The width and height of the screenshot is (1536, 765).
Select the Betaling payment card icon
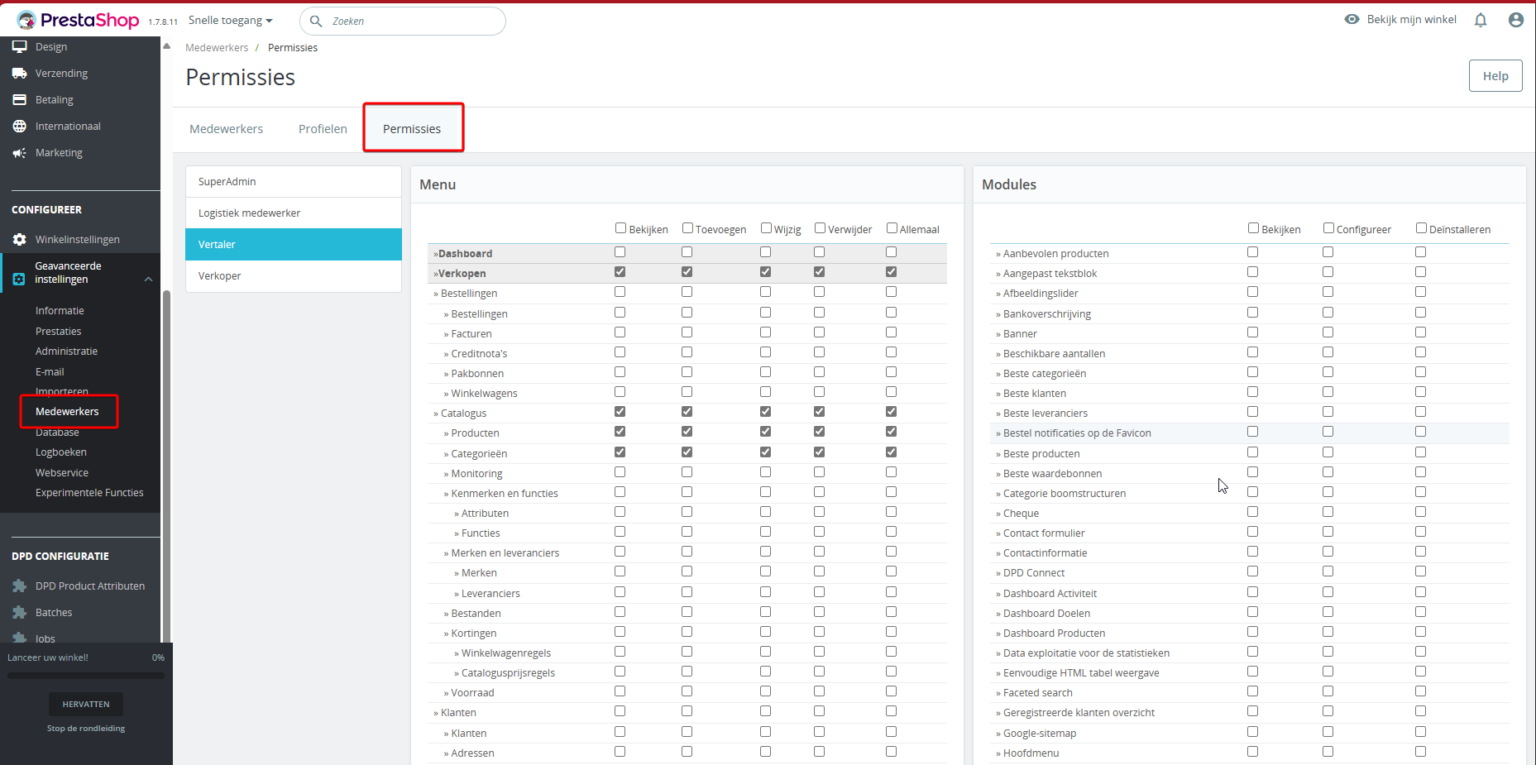tap(18, 99)
